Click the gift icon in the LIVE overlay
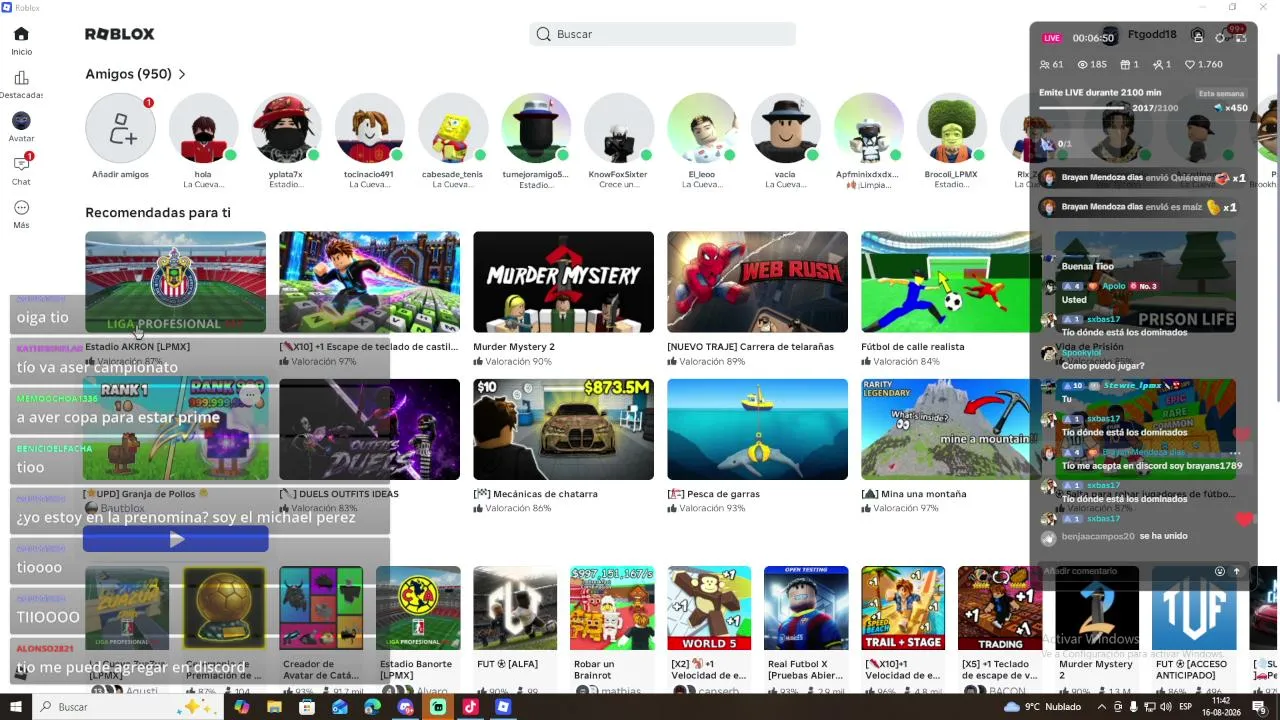1280x720 pixels. (1124, 65)
